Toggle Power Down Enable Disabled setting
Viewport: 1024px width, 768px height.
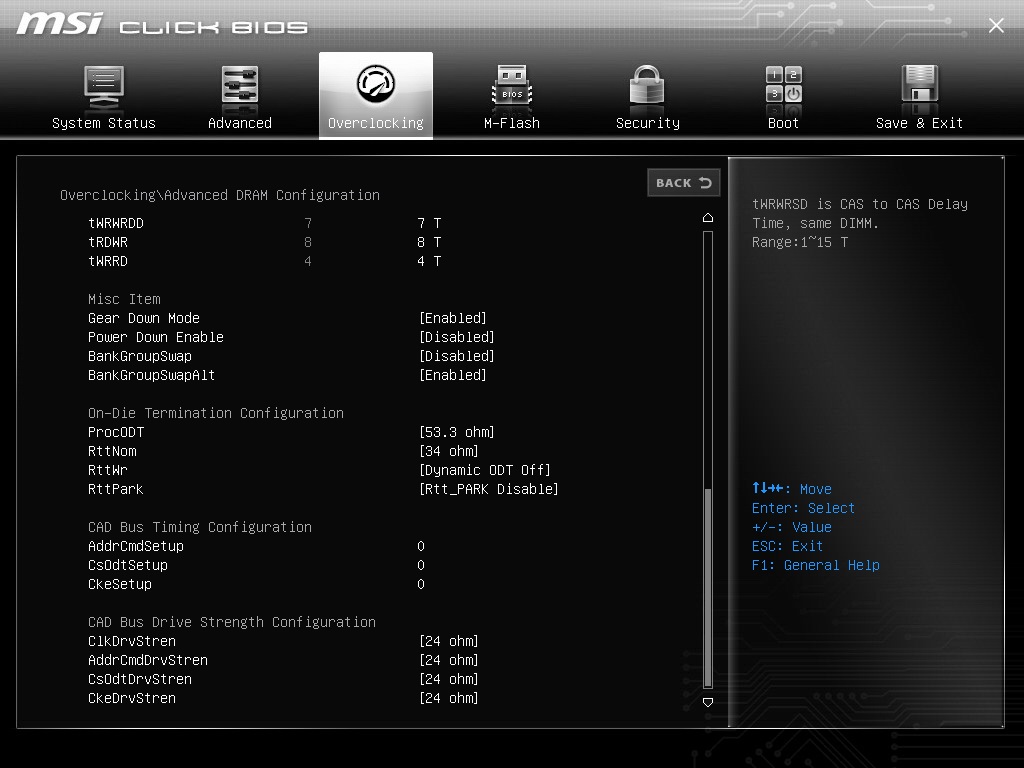(x=456, y=337)
